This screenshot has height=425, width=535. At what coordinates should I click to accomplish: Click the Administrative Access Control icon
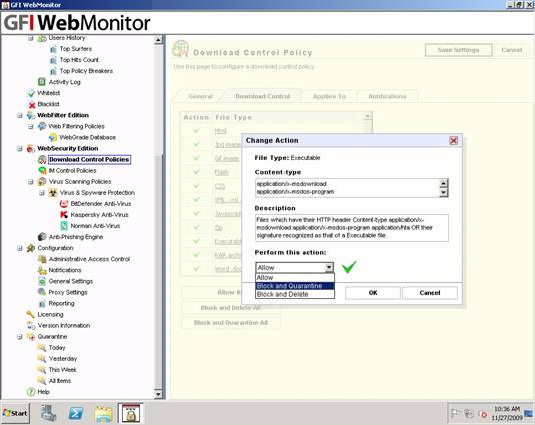(x=42, y=259)
